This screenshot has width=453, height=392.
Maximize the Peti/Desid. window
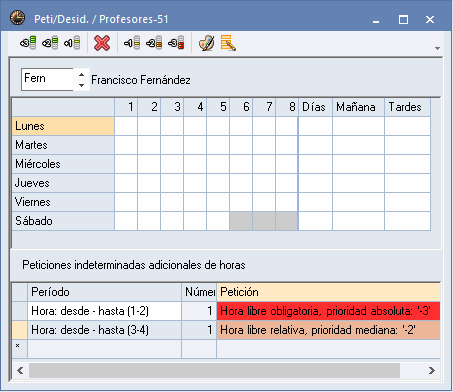pos(403,20)
